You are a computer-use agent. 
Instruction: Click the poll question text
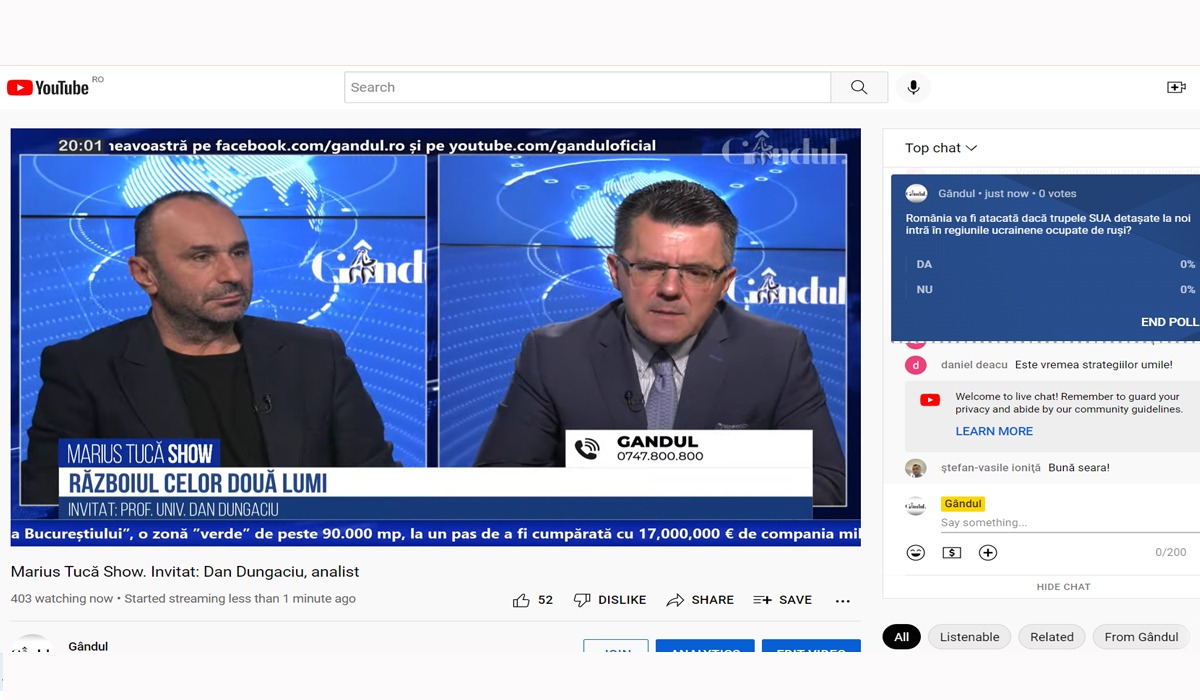[1048, 224]
